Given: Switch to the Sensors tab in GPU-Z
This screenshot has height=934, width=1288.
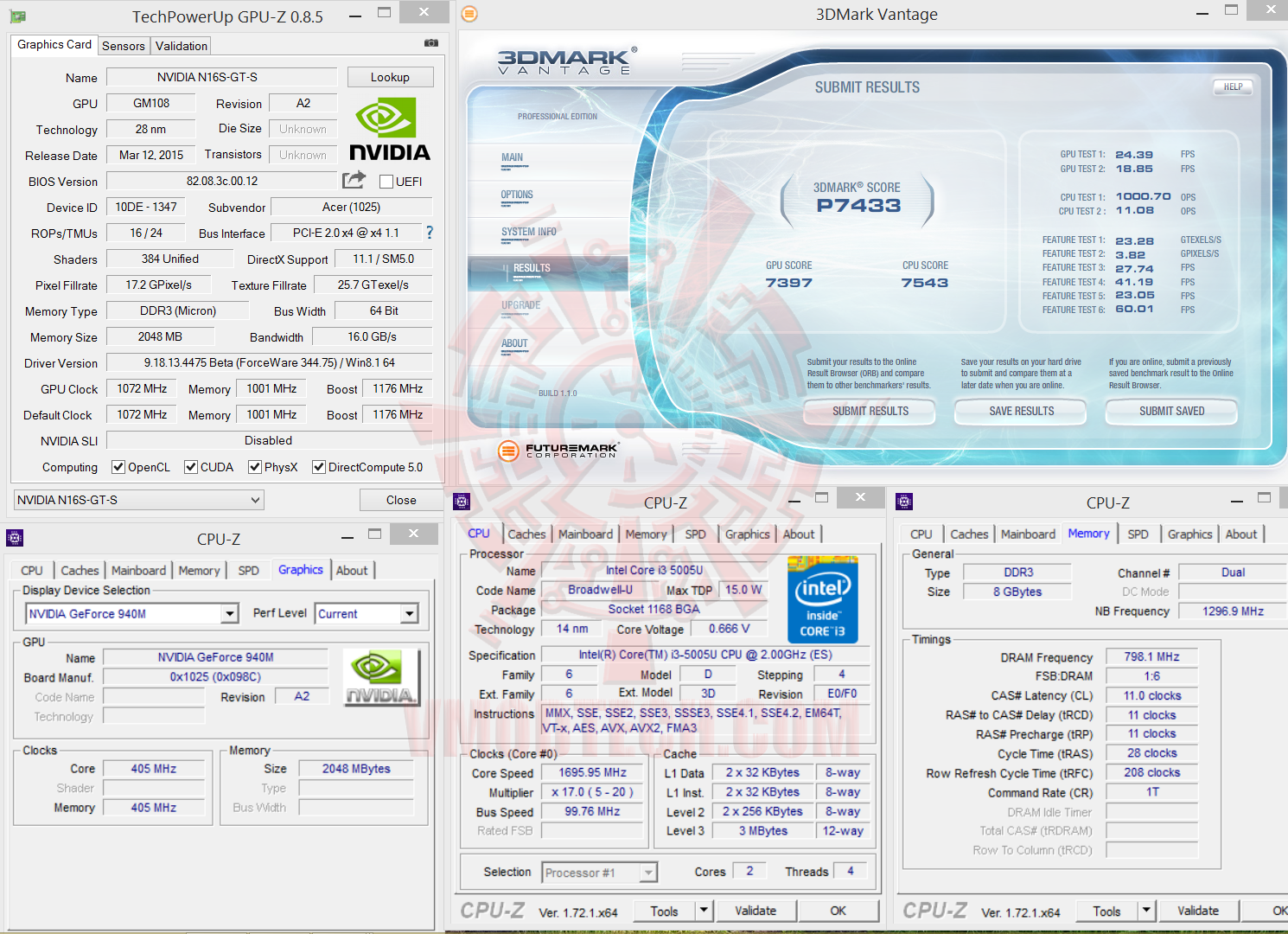Looking at the screenshot, I should tap(124, 46).
